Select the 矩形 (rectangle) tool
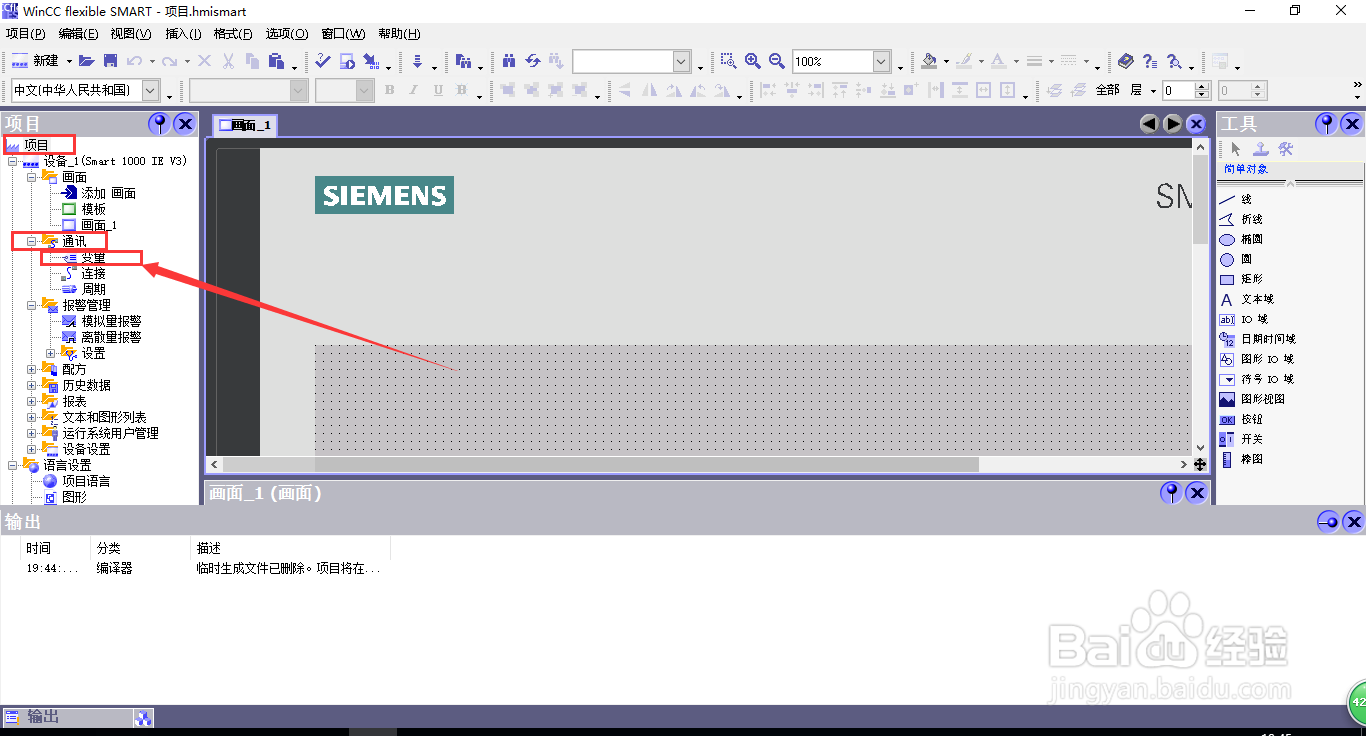Screen dimensions: 1366x736 [1241, 279]
